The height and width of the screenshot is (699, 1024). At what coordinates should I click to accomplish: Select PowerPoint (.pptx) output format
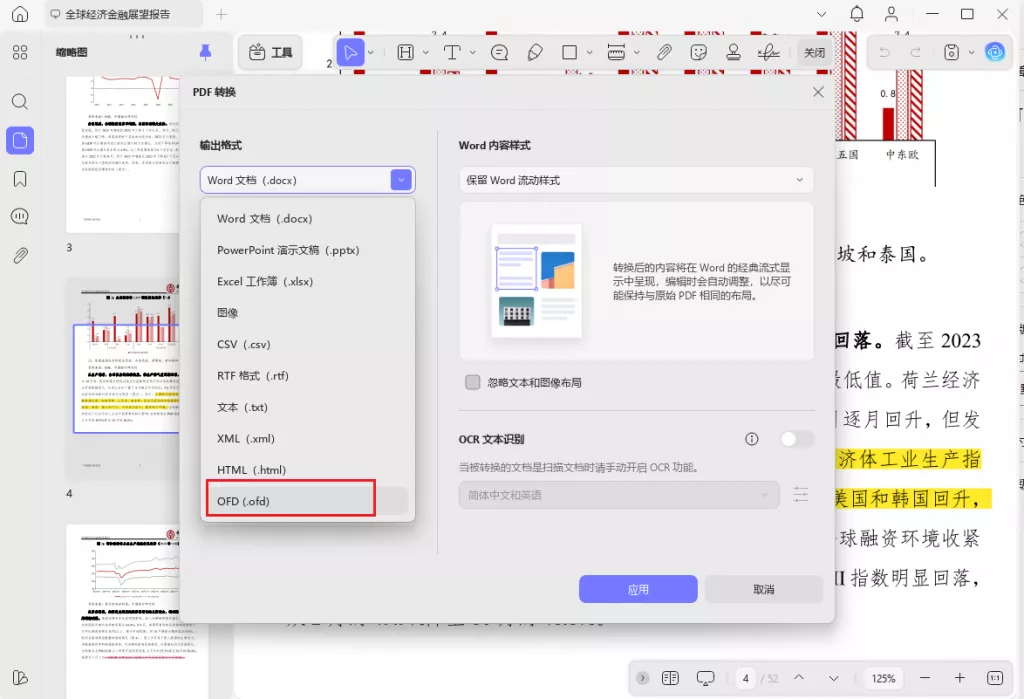pyautogui.click(x=288, y=250)
